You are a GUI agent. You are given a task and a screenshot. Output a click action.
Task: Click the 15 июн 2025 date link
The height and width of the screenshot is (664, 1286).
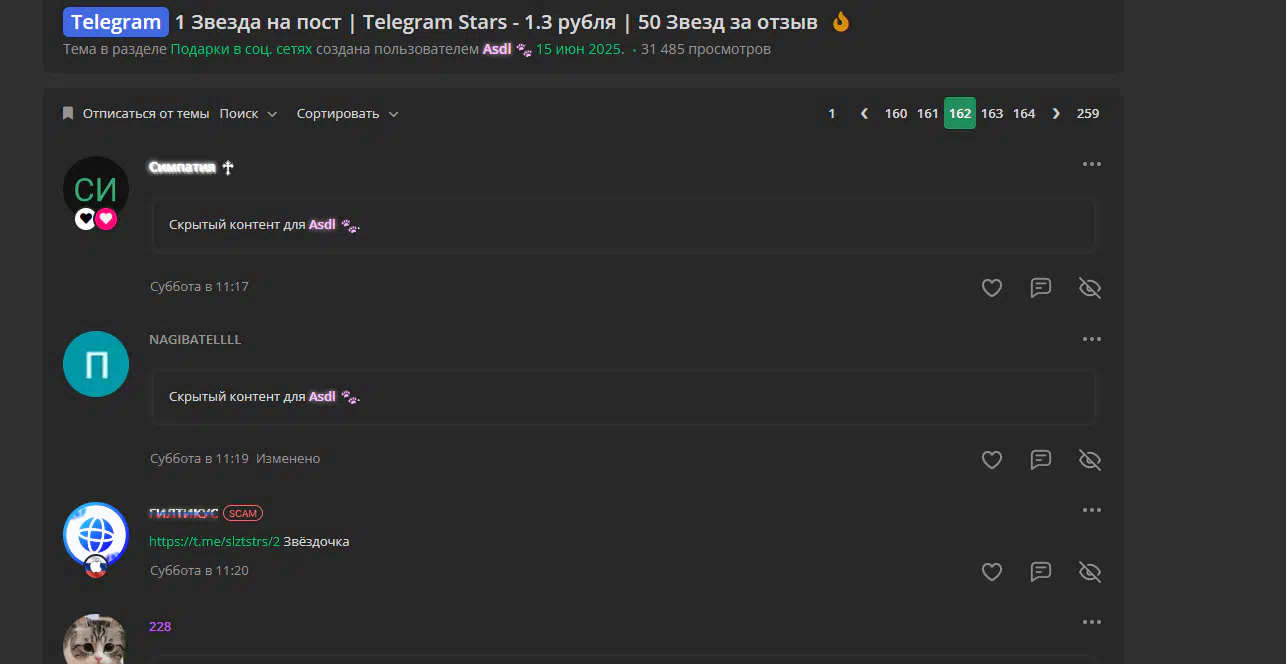pyautogui.click(x=580, y=49)
